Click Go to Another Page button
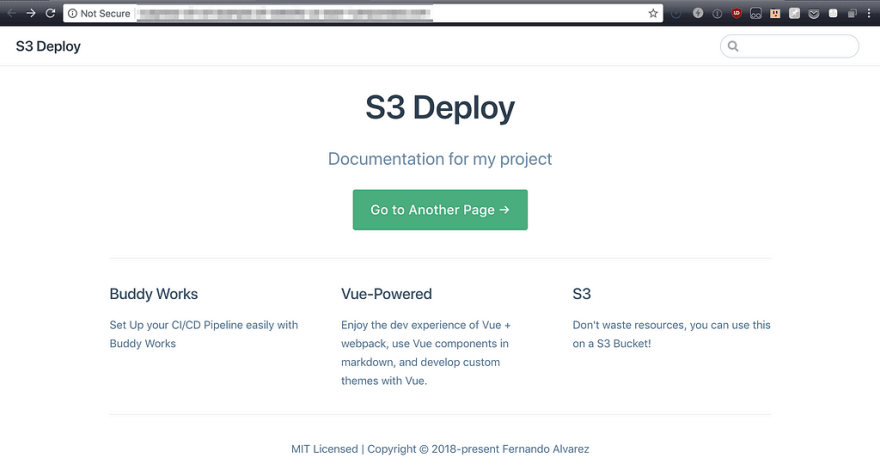 440,209
